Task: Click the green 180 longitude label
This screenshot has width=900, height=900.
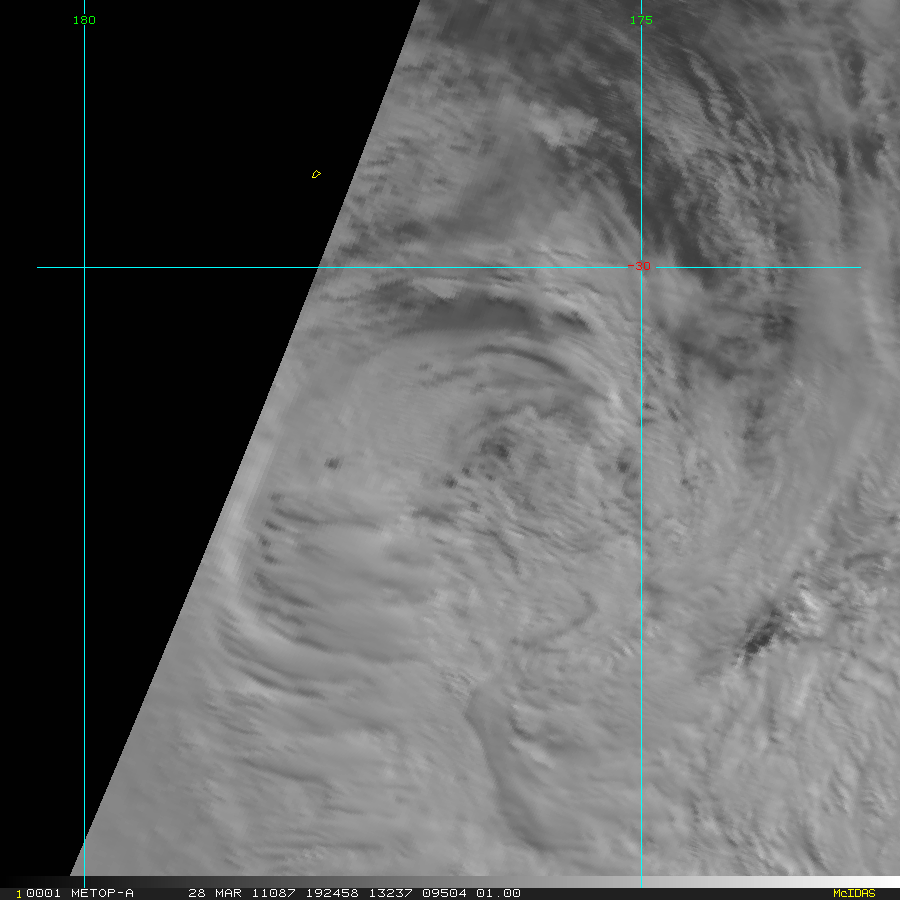Action: (x=84, y=20)
